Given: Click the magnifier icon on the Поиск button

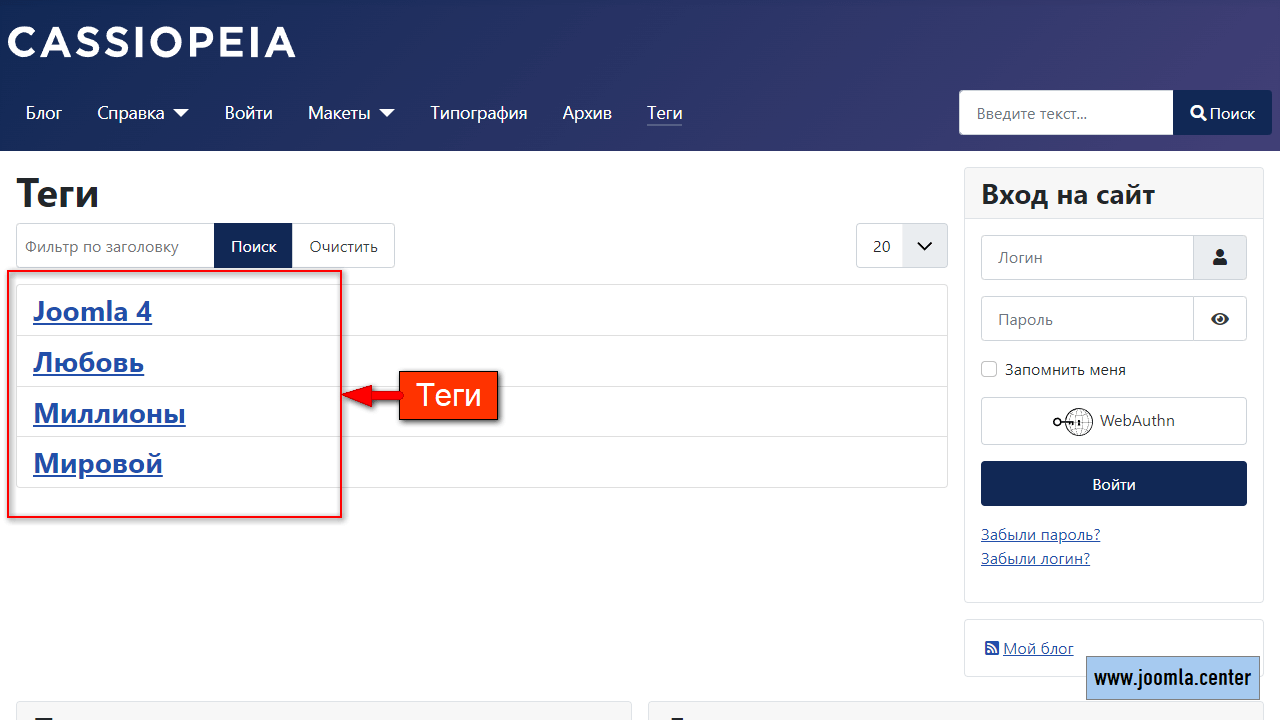Looking at the screenshot, I should click(1197, 112).
